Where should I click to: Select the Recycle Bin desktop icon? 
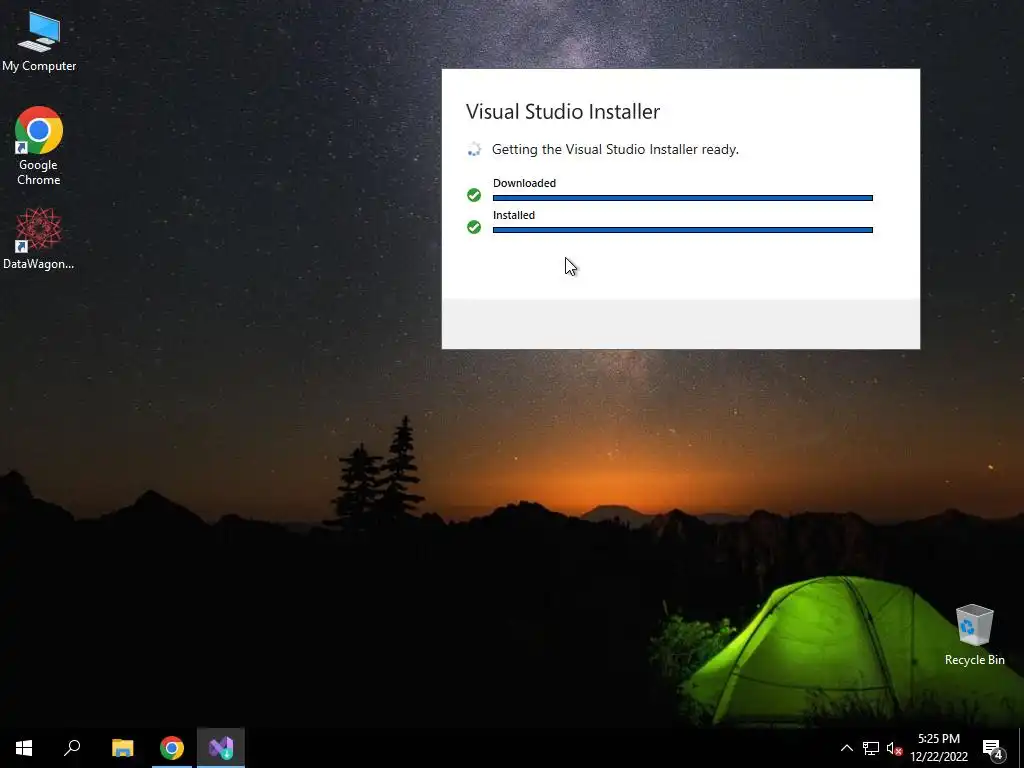(974, 635)
